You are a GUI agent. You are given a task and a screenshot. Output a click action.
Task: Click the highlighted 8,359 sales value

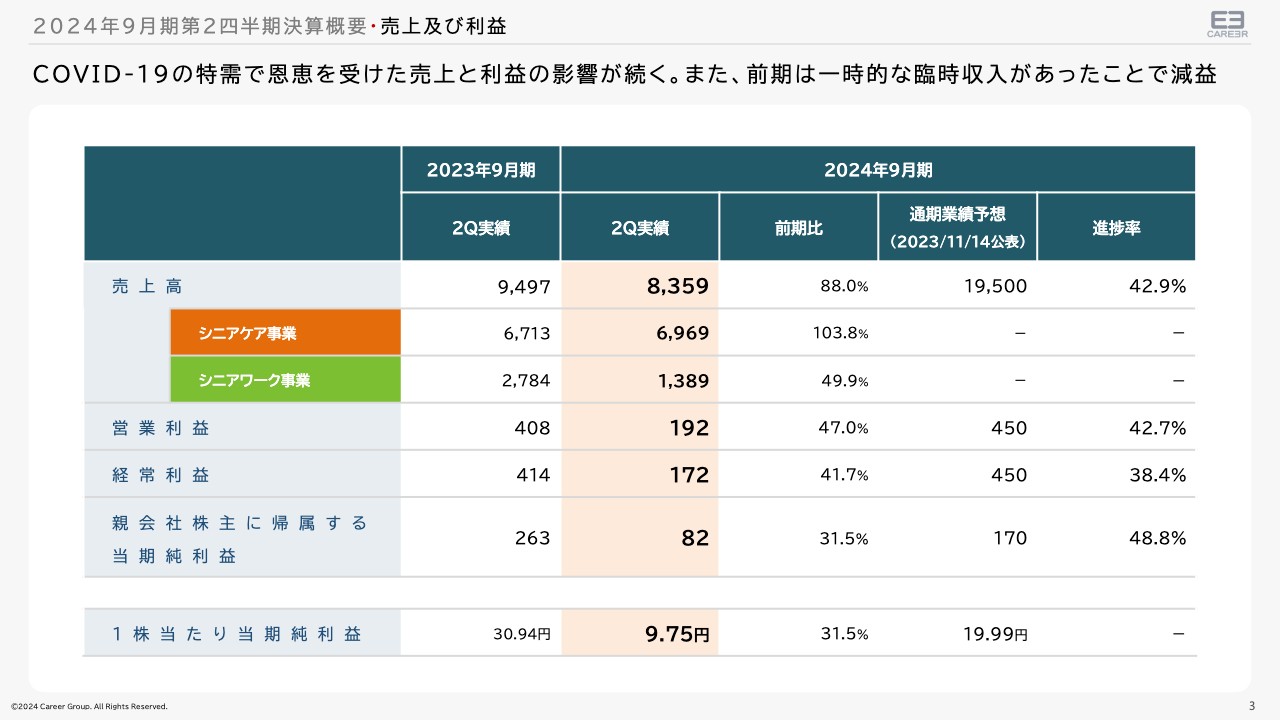tap(676, 286)
